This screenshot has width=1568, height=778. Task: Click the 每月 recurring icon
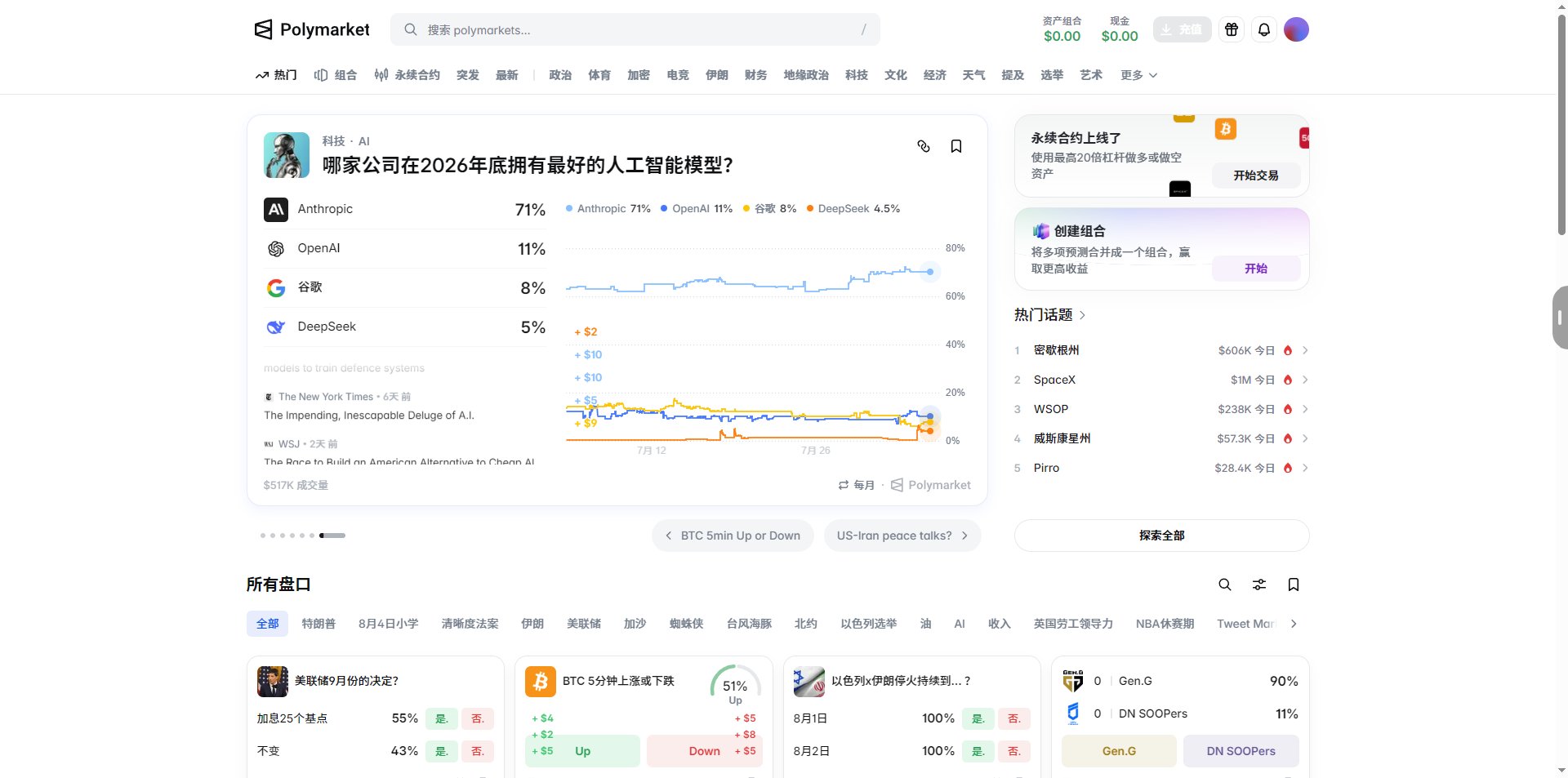pyautogui.click(x=844, y=485)
